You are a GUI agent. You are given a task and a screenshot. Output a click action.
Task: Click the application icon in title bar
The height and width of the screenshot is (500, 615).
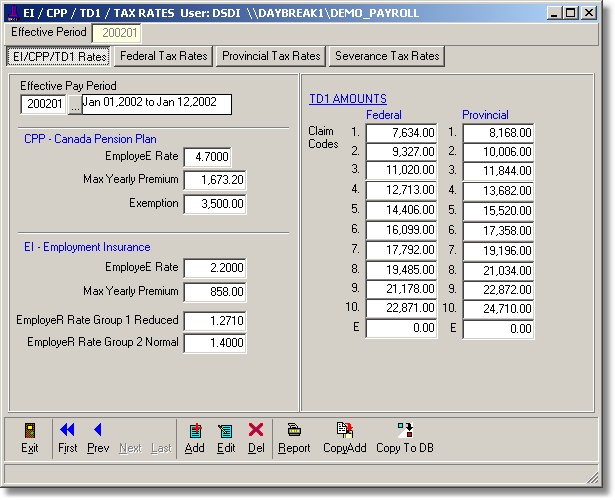pyautogui.click(x=14, y=13)
